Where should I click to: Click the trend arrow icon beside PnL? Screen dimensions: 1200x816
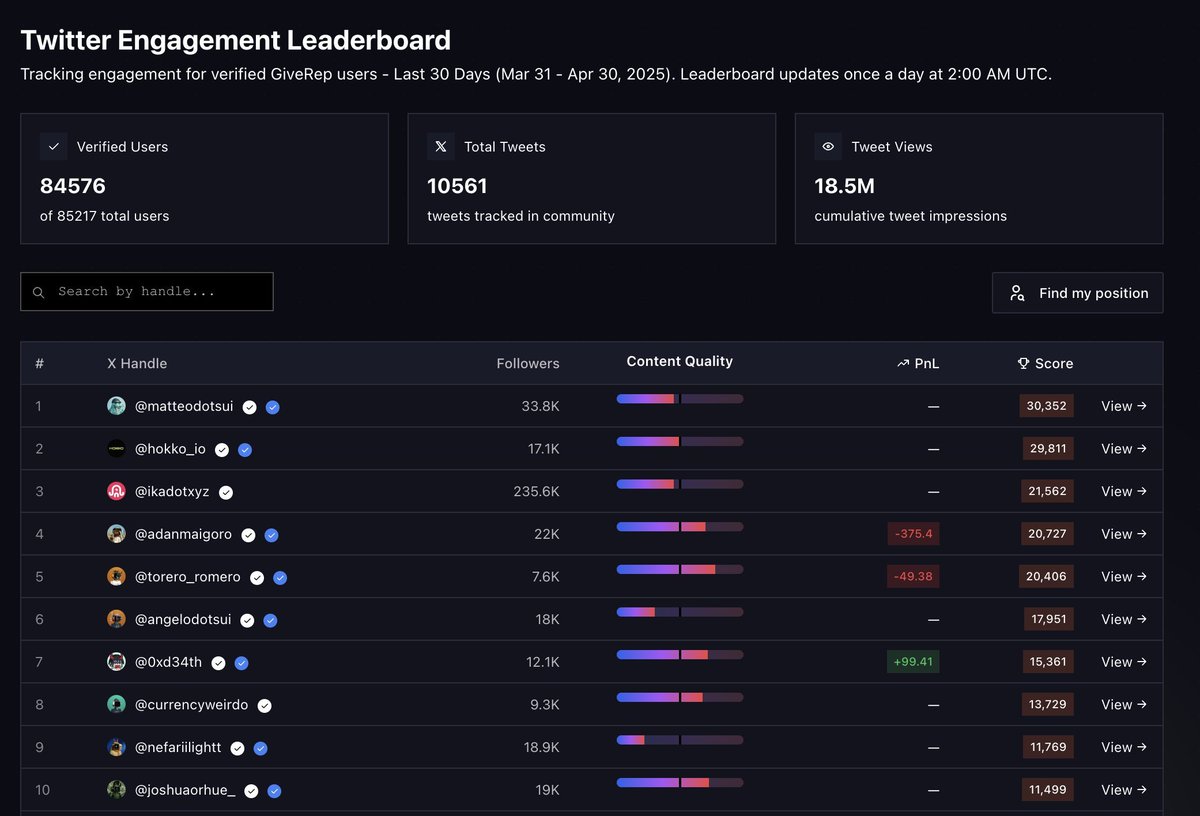click(903, 364)
